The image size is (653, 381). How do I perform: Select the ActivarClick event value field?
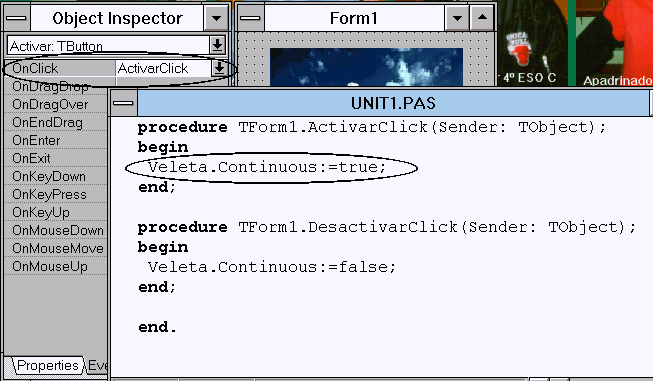163,68
